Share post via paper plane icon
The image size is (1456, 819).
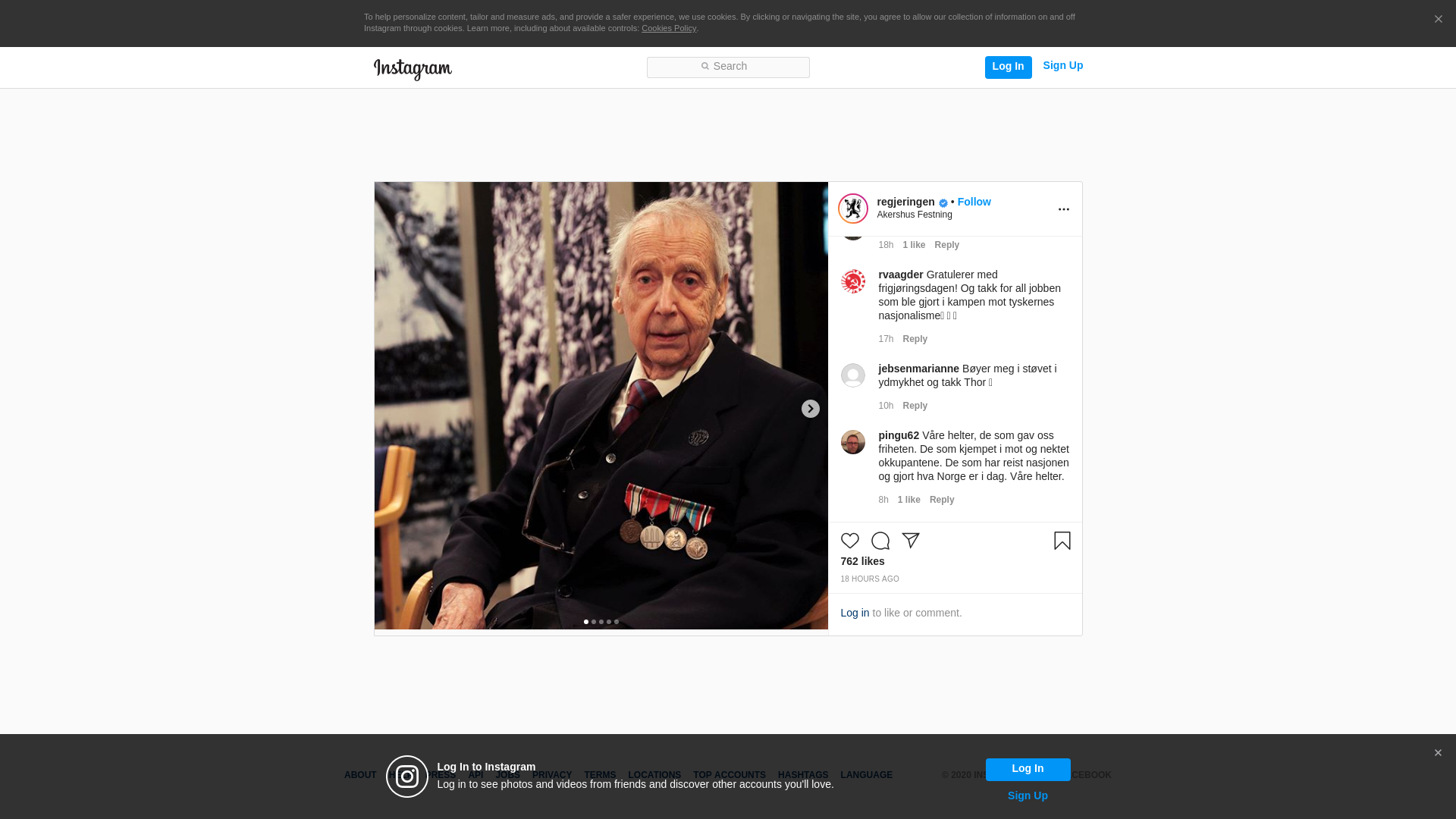[910, 541]
